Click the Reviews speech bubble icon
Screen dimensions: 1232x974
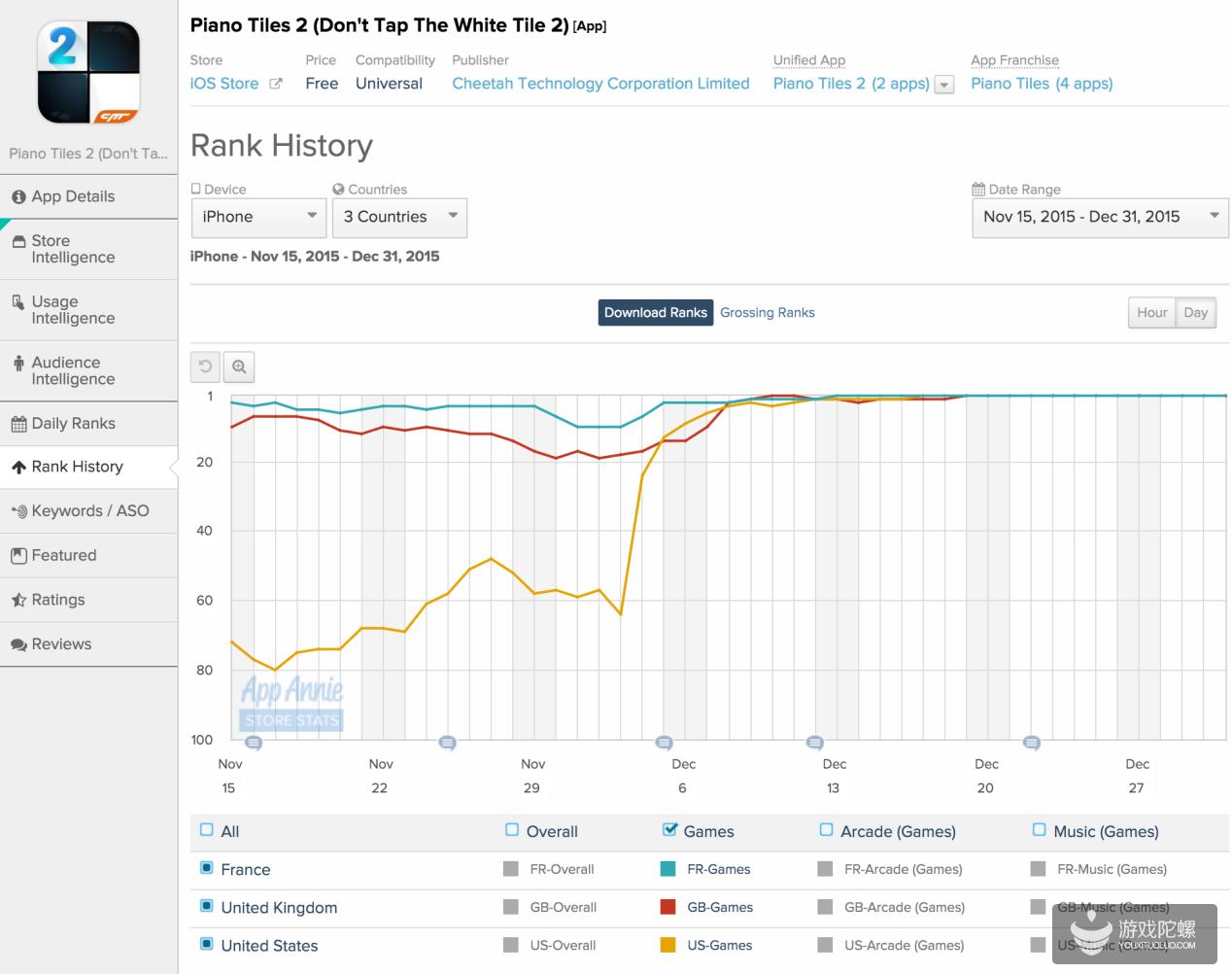[18, 644]
